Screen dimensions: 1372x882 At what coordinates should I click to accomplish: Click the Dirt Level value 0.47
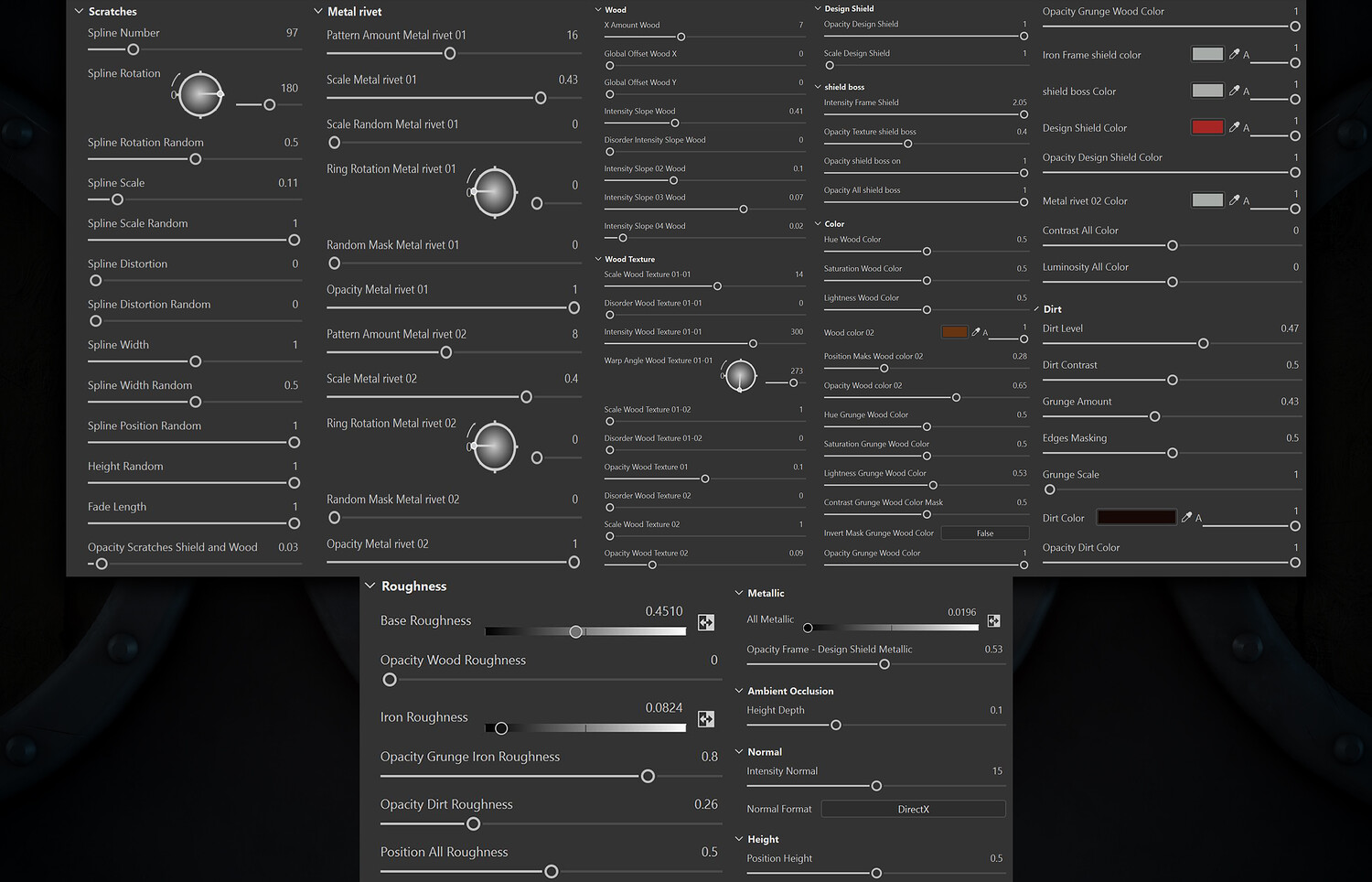click(x=1290, y=328)
